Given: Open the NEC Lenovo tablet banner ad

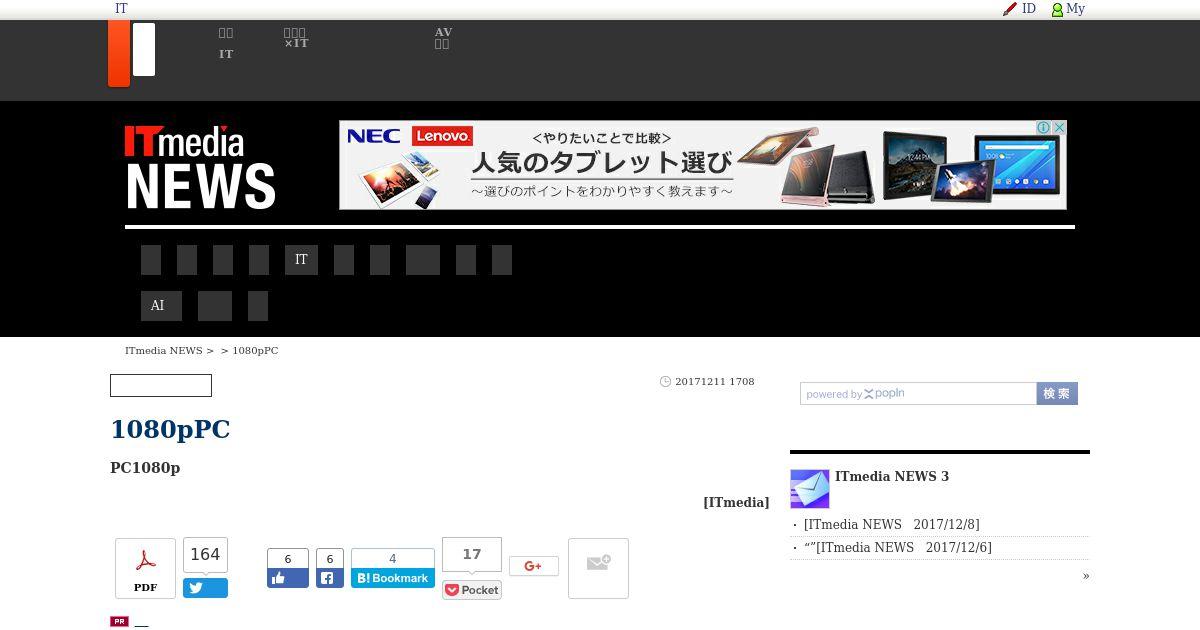Looking at the screenshot, I should pyautogui.click(x=703, y=165).
